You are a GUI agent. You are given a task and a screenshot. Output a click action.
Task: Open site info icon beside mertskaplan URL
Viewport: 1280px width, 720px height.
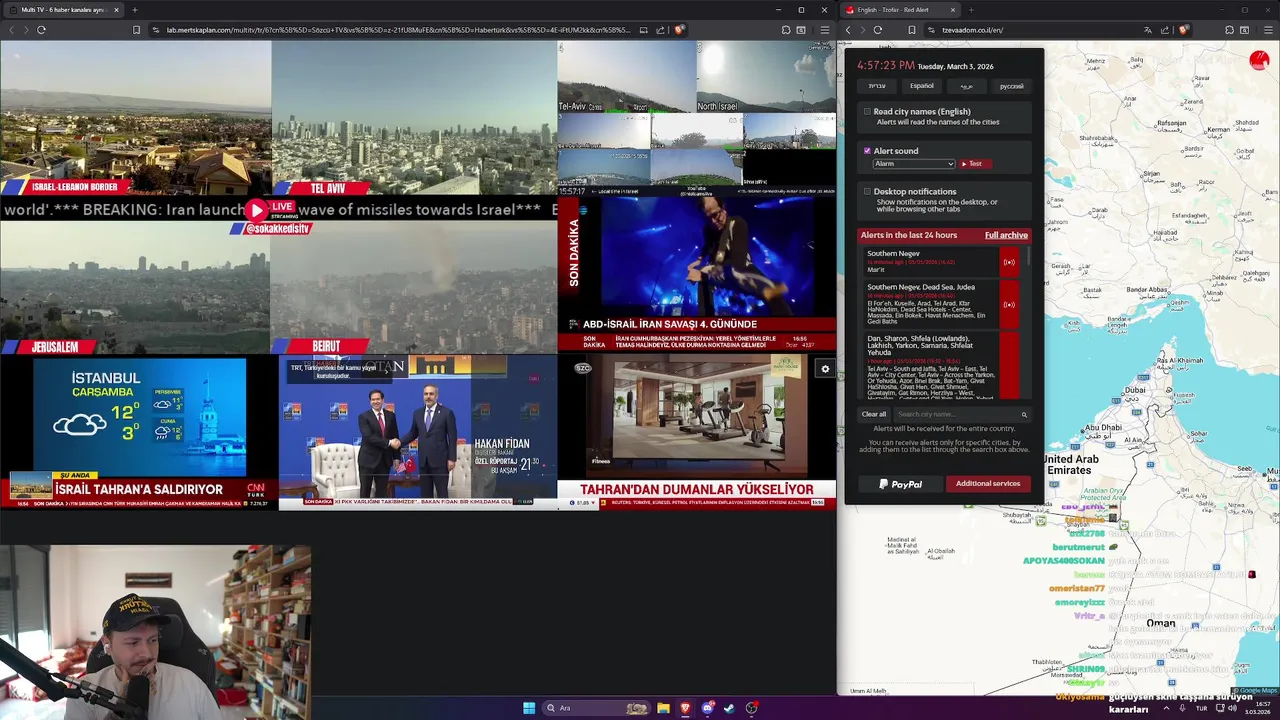point(156,30)
